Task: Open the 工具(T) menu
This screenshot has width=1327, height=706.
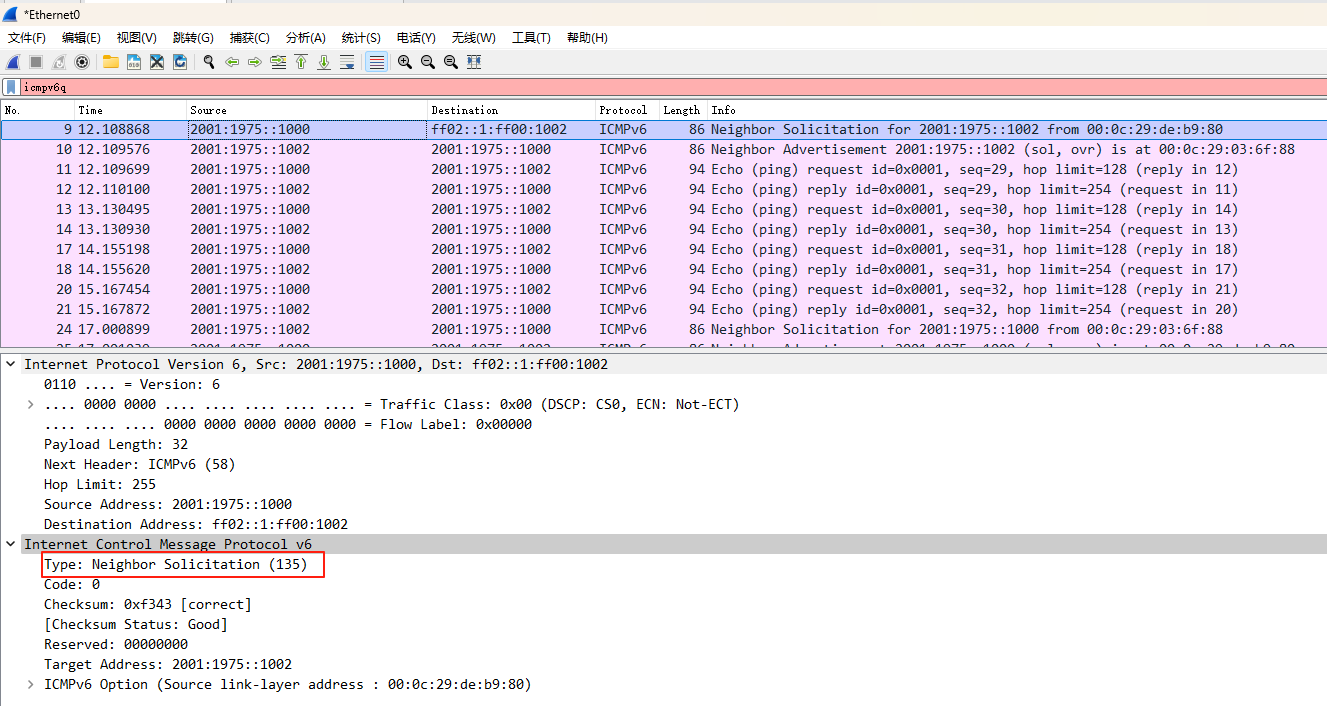Action: pos(531,38)
